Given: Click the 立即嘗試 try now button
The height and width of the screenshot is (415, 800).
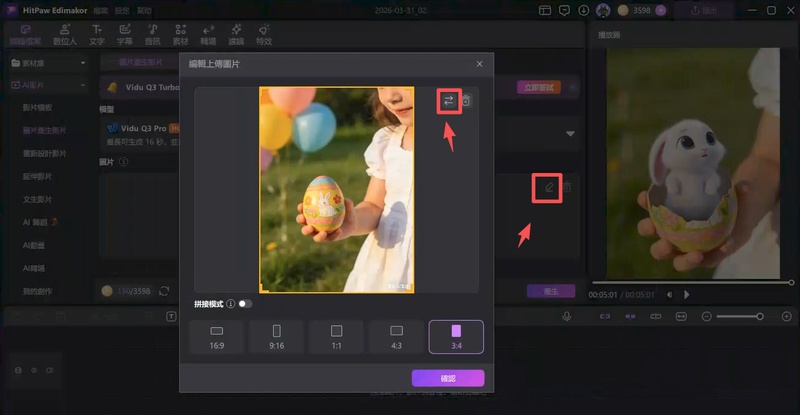Looking at the screenshot, I should point(539,87).
